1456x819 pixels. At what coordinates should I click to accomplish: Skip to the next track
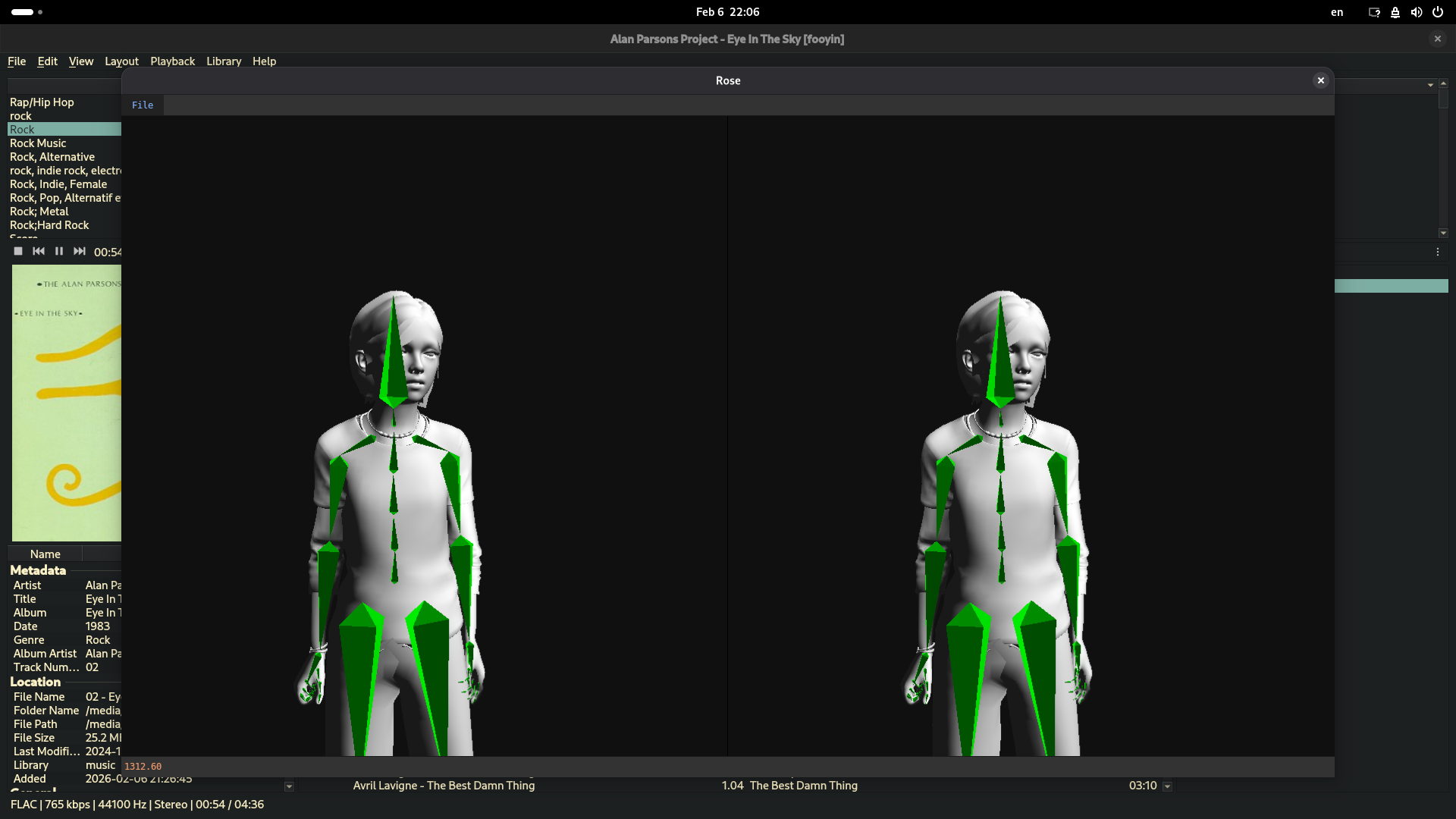pyautogui.click(x=80, y=251)
